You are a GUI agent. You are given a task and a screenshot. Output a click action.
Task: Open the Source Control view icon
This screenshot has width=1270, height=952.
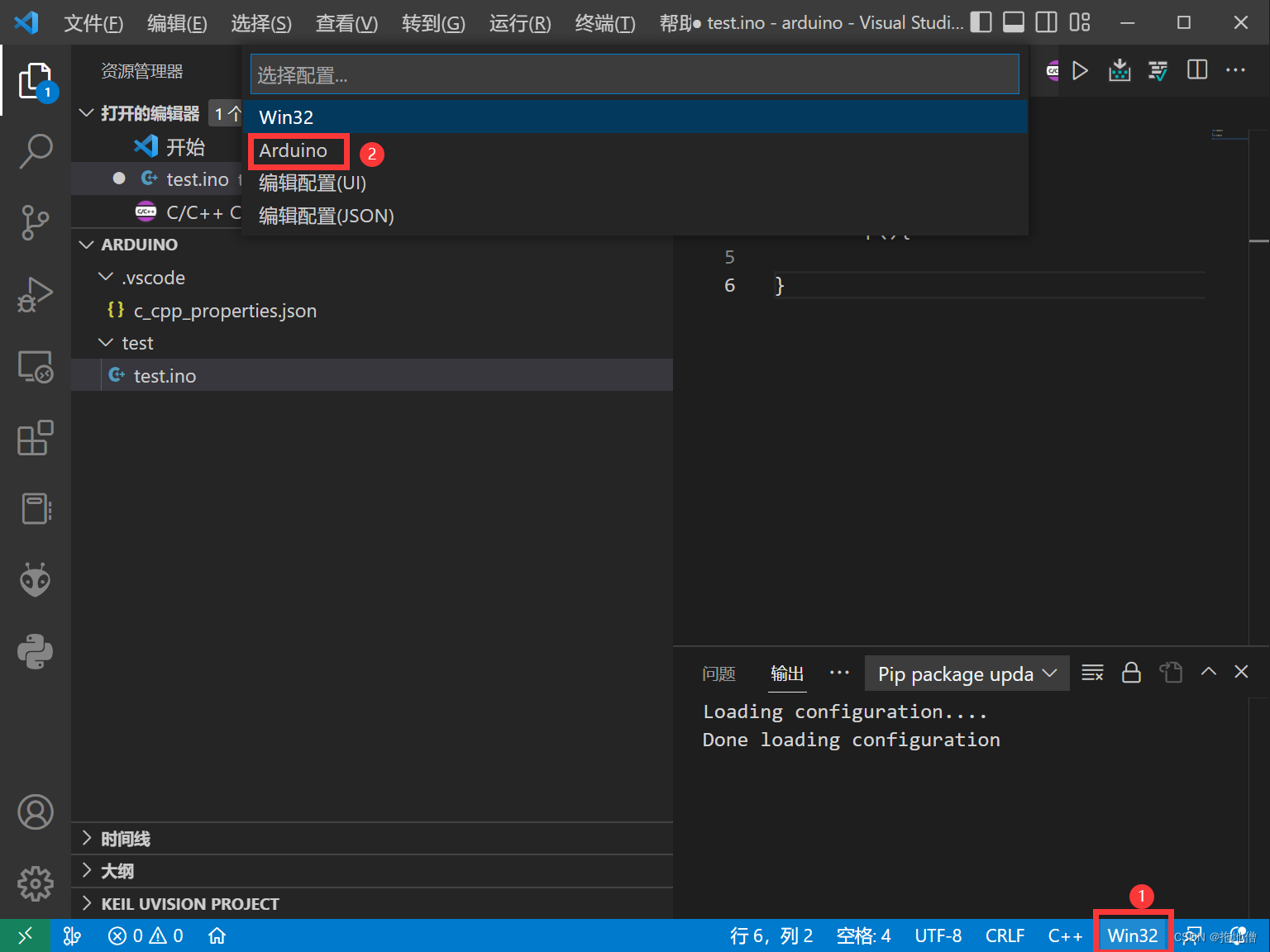pyautogui.click(x=36, y=223)
